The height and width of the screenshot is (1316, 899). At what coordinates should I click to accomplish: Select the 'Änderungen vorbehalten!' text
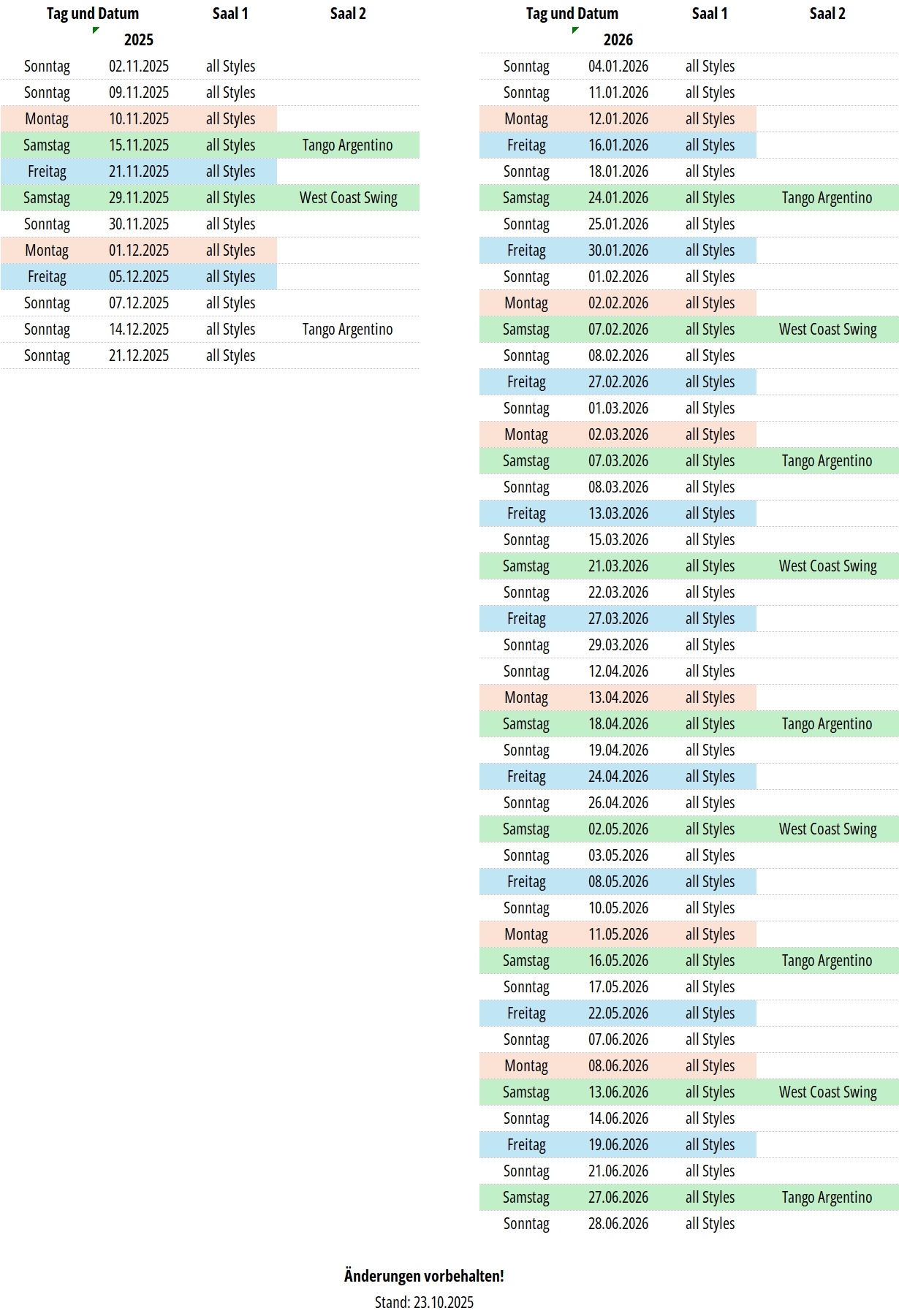pyautogui.click(x=424, y=1276)
